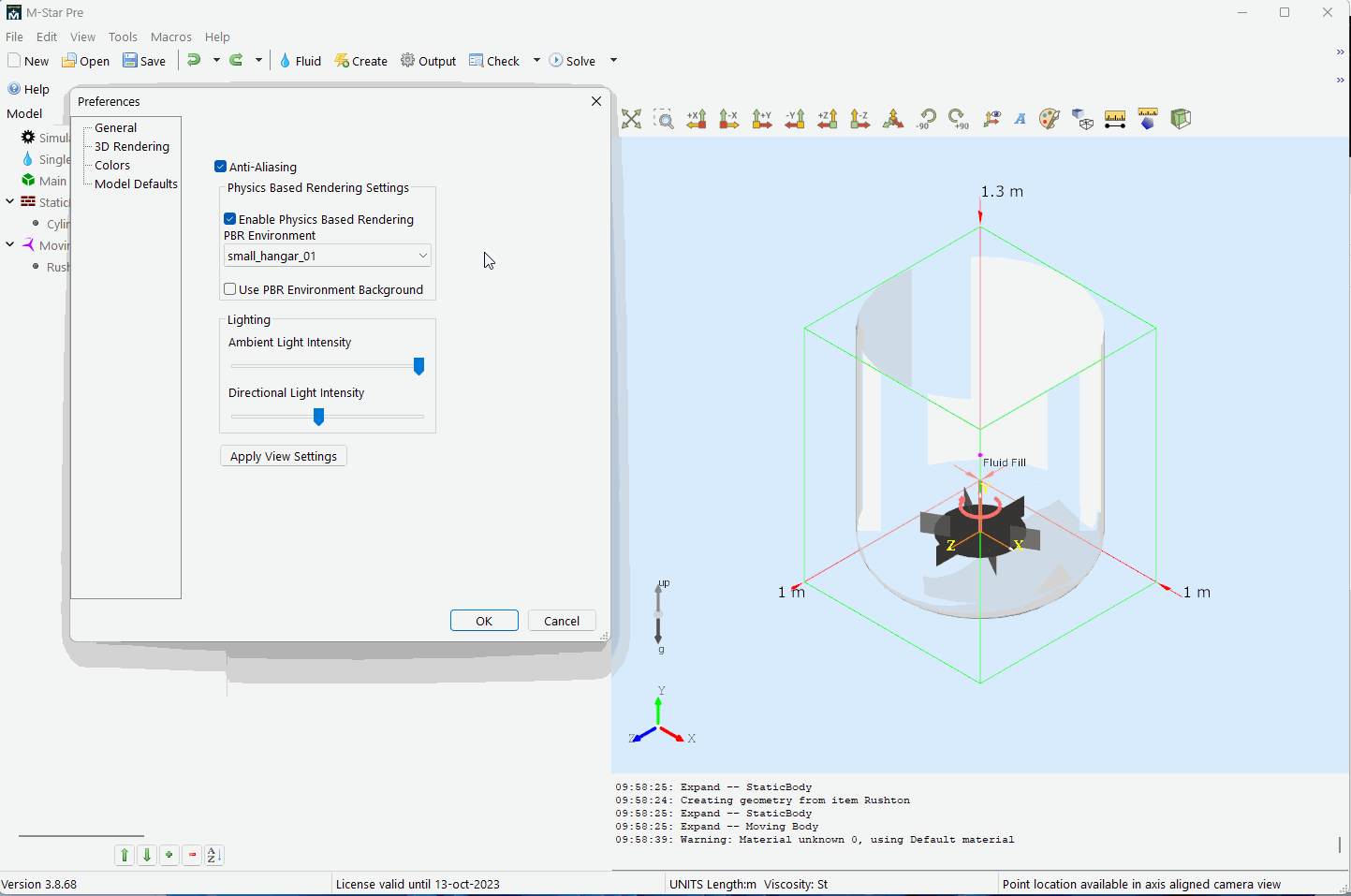Viewport: 1351px width, 896px height.
Task: Add item with green plus button
Action: 169,855
